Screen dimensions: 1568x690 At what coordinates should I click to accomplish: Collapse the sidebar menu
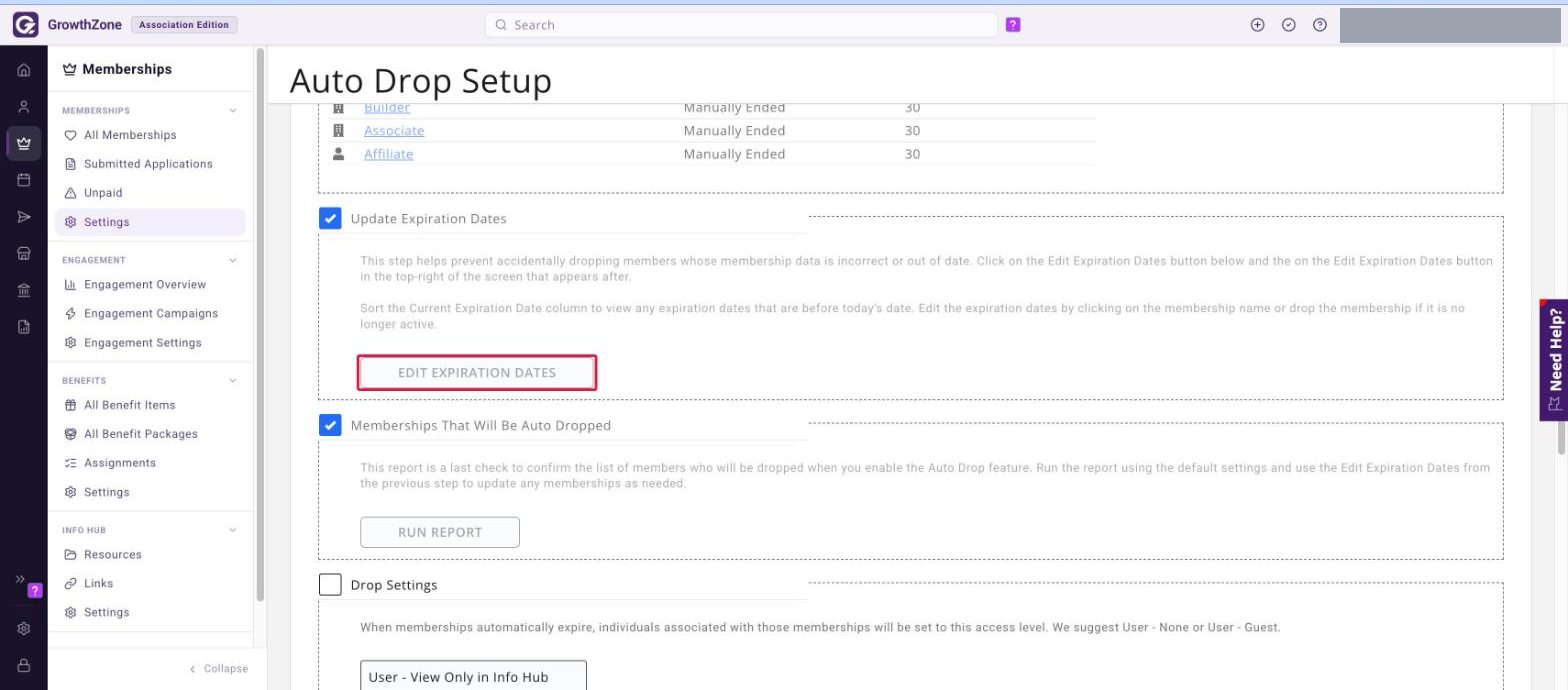(x=218, y=669)
